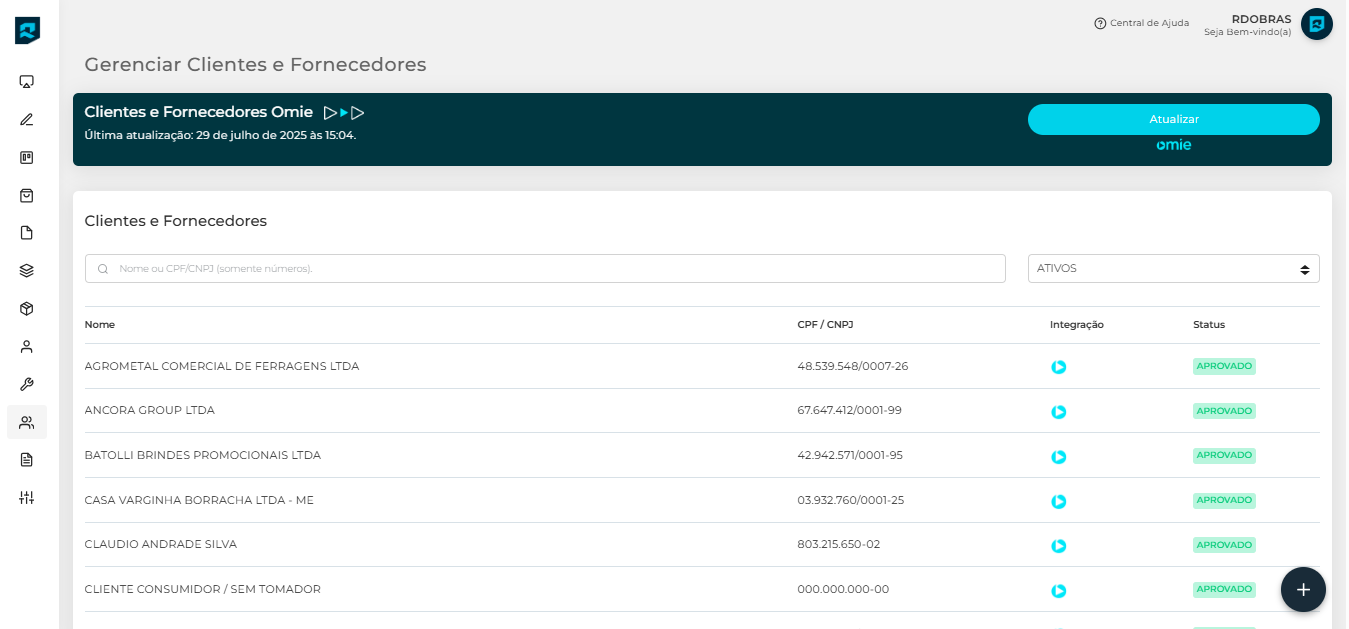The height and width of the screenshot is (629, 1349).
Task: Click Omie integration icon for ANCORA GROUP LTDA
Action: tap(1058, 412)
